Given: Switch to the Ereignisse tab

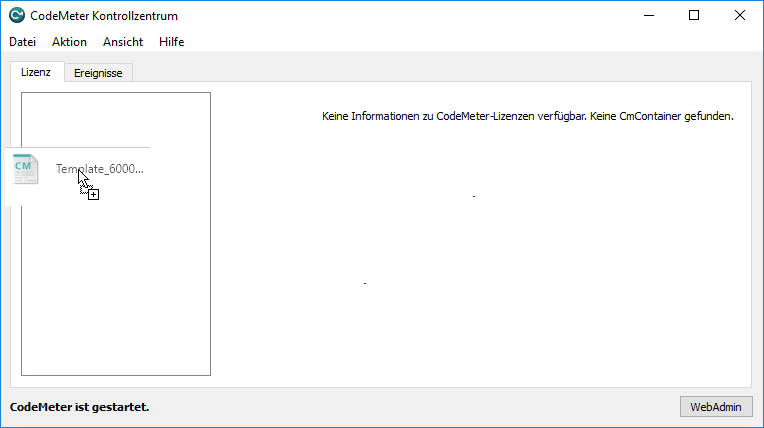Looking at the screenshot, I should point(98,73).
